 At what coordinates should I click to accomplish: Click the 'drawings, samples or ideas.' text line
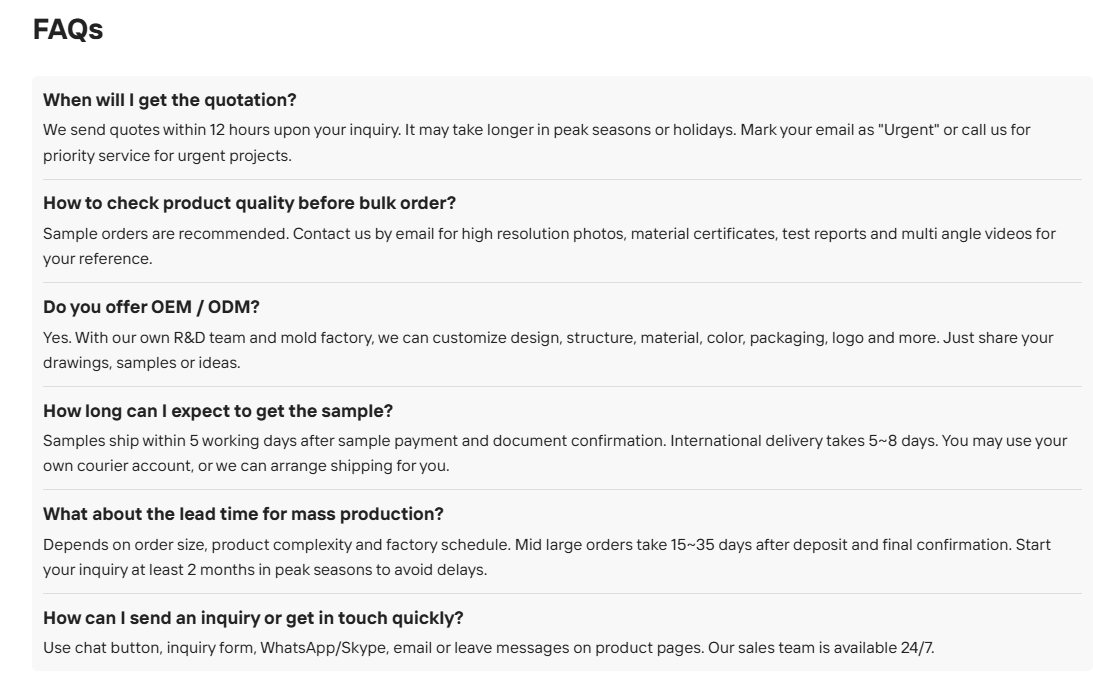point(142,362)
